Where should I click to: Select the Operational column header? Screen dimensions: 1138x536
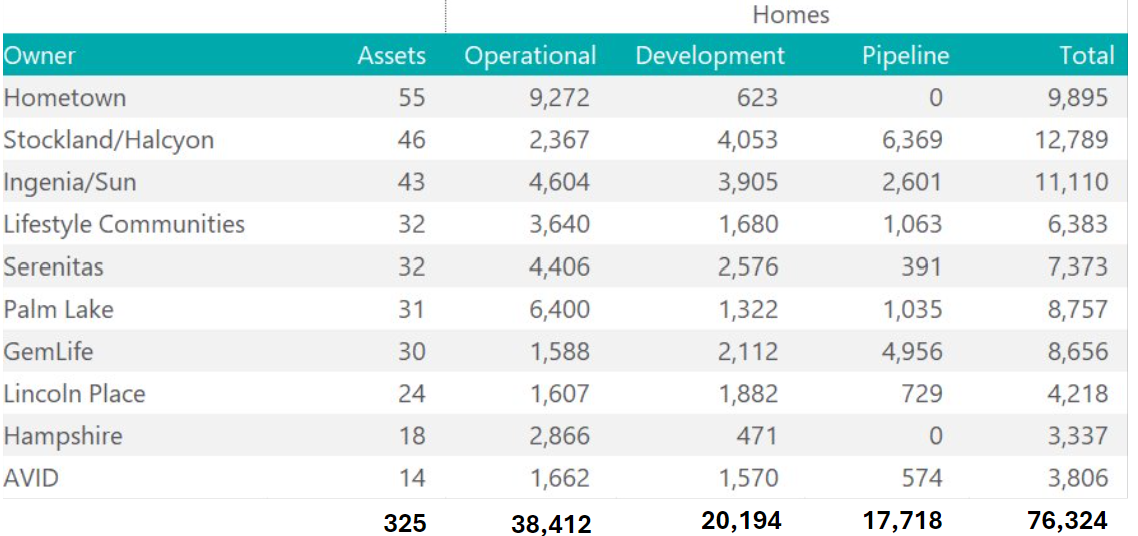point(530,56)
